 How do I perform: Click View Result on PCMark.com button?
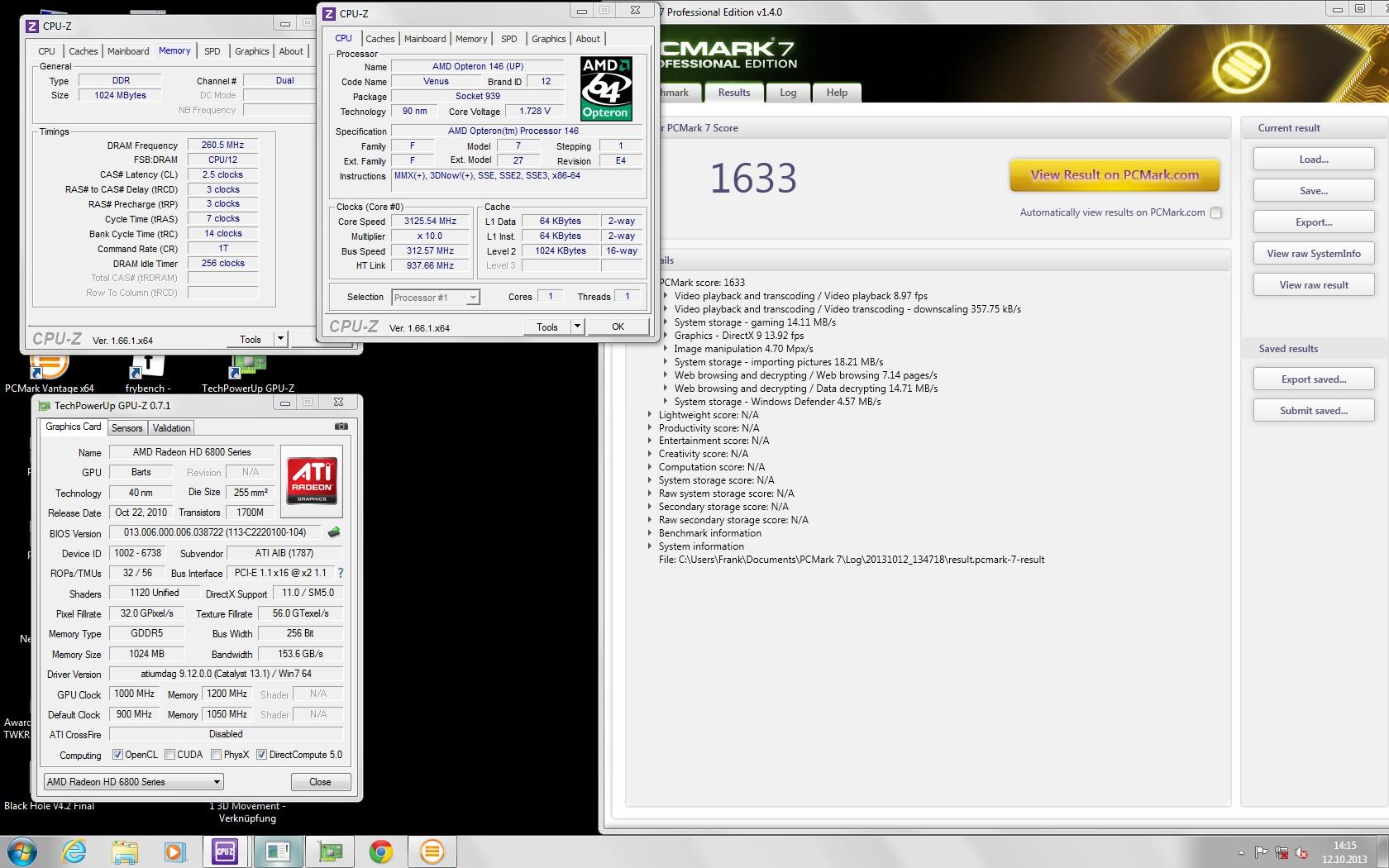(x=1114, y=174)
